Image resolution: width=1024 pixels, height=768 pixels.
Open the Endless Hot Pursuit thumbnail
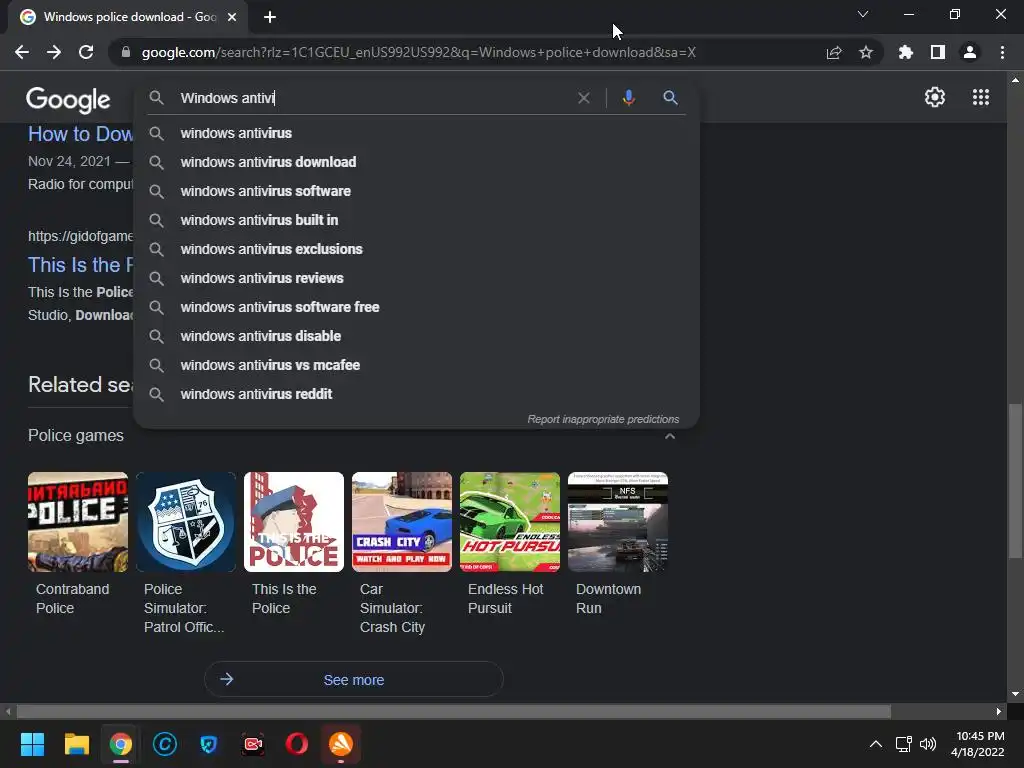click(510, 522)
